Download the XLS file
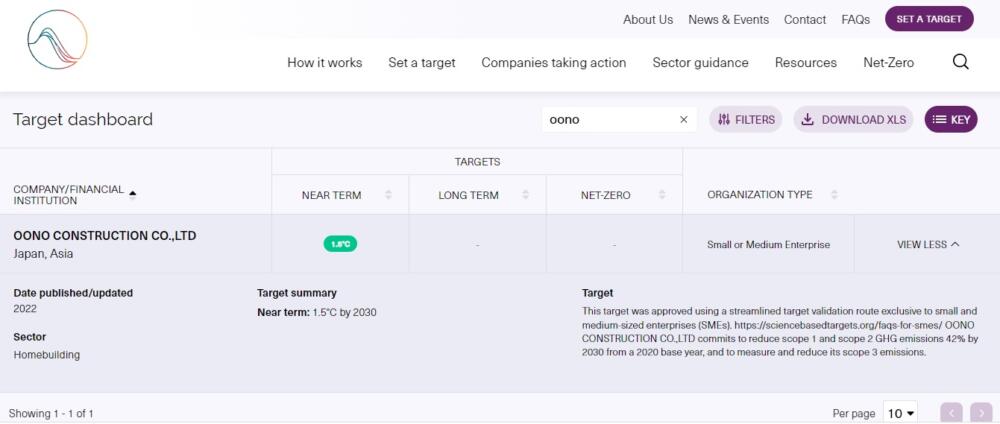 tap(853, 119)
